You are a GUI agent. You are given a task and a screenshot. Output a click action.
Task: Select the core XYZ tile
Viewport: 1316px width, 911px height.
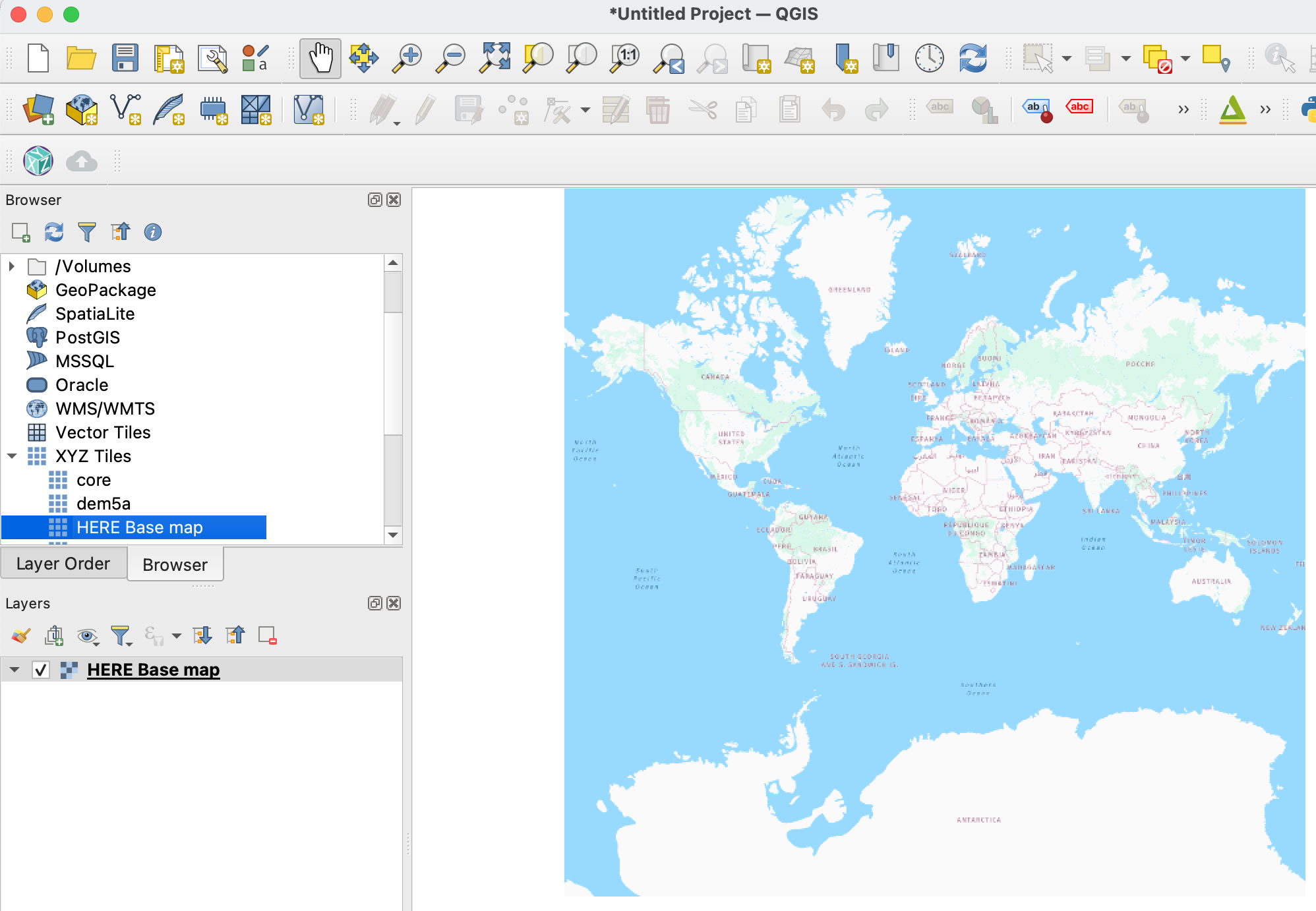pyautogui.click(x=93, y=480)
